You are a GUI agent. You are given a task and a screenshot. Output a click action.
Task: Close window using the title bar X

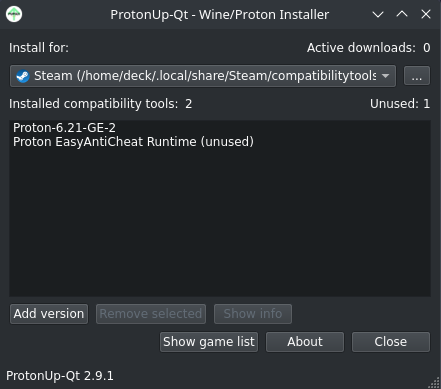click(426, 14)
